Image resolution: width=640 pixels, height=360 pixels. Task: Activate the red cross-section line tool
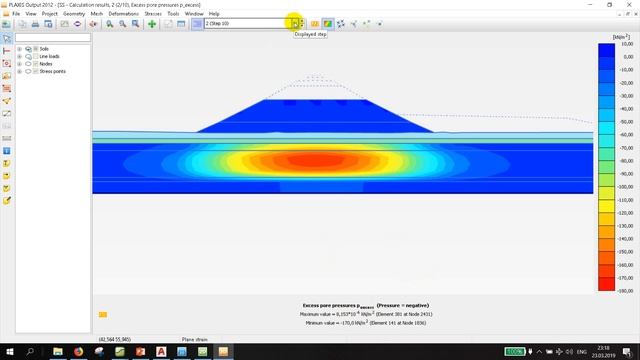(7, 51)
